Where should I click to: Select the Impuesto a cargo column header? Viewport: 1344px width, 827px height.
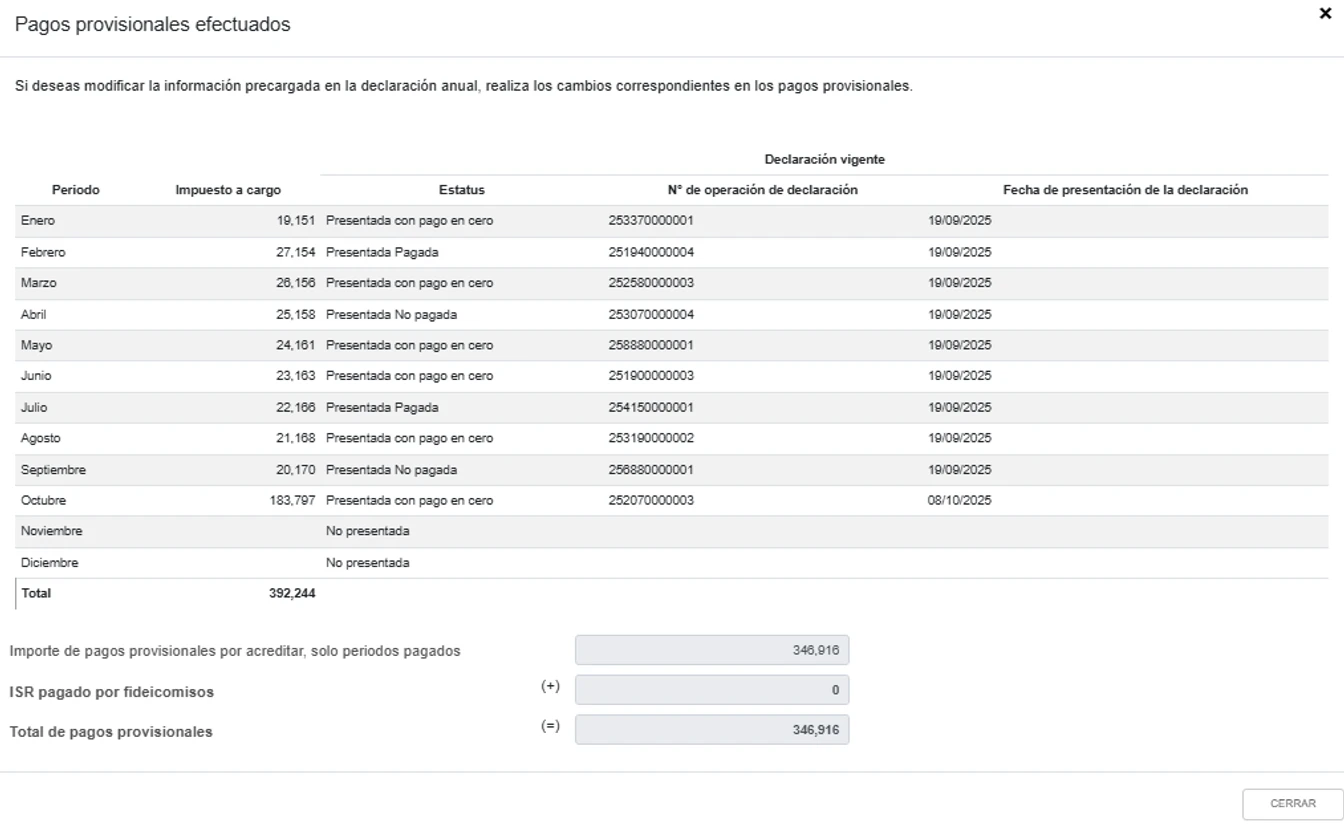click(228, 190)
